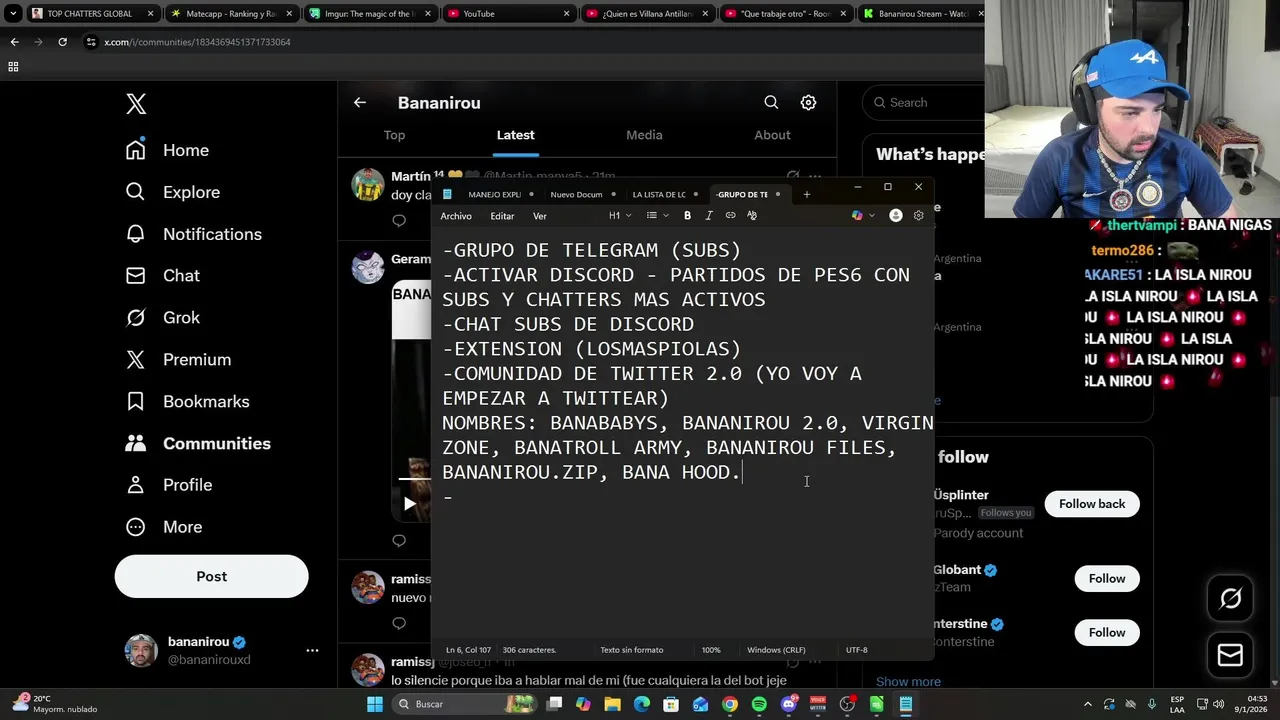Open Notepad account profile icon
1280x720 pixels.
point(895,215)
